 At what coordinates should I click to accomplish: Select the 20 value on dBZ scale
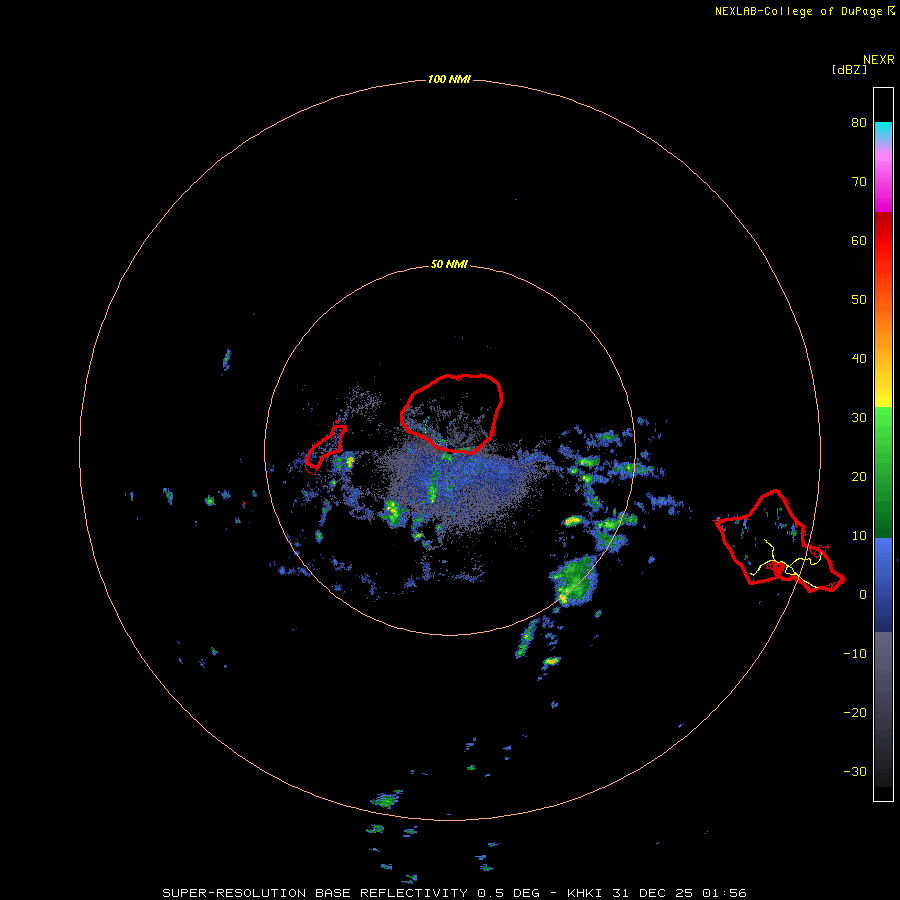(859, 476)
